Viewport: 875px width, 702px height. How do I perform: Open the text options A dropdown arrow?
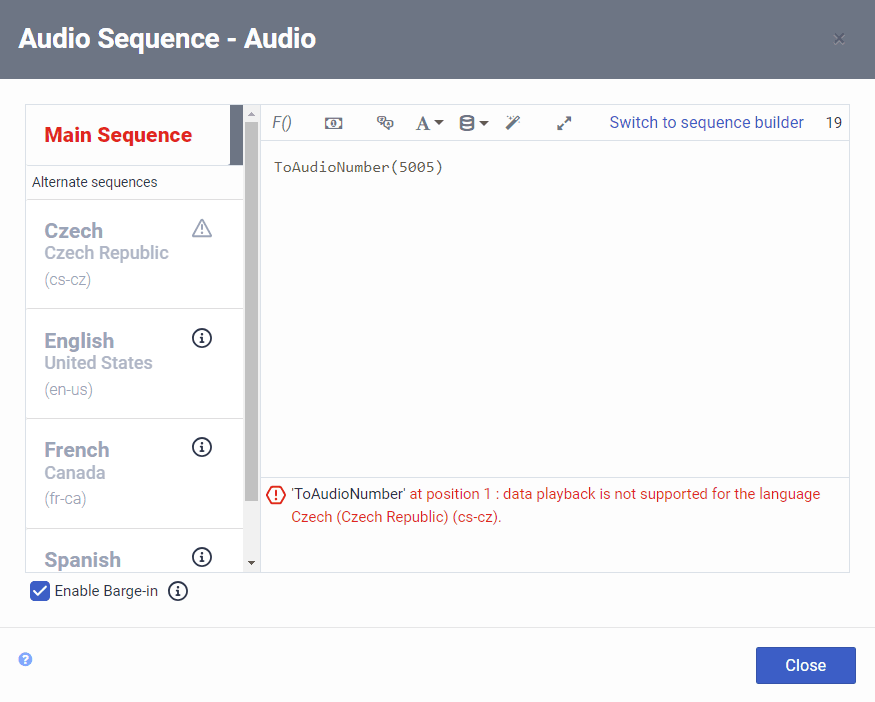pyautogui.click(x=436, y=122)
